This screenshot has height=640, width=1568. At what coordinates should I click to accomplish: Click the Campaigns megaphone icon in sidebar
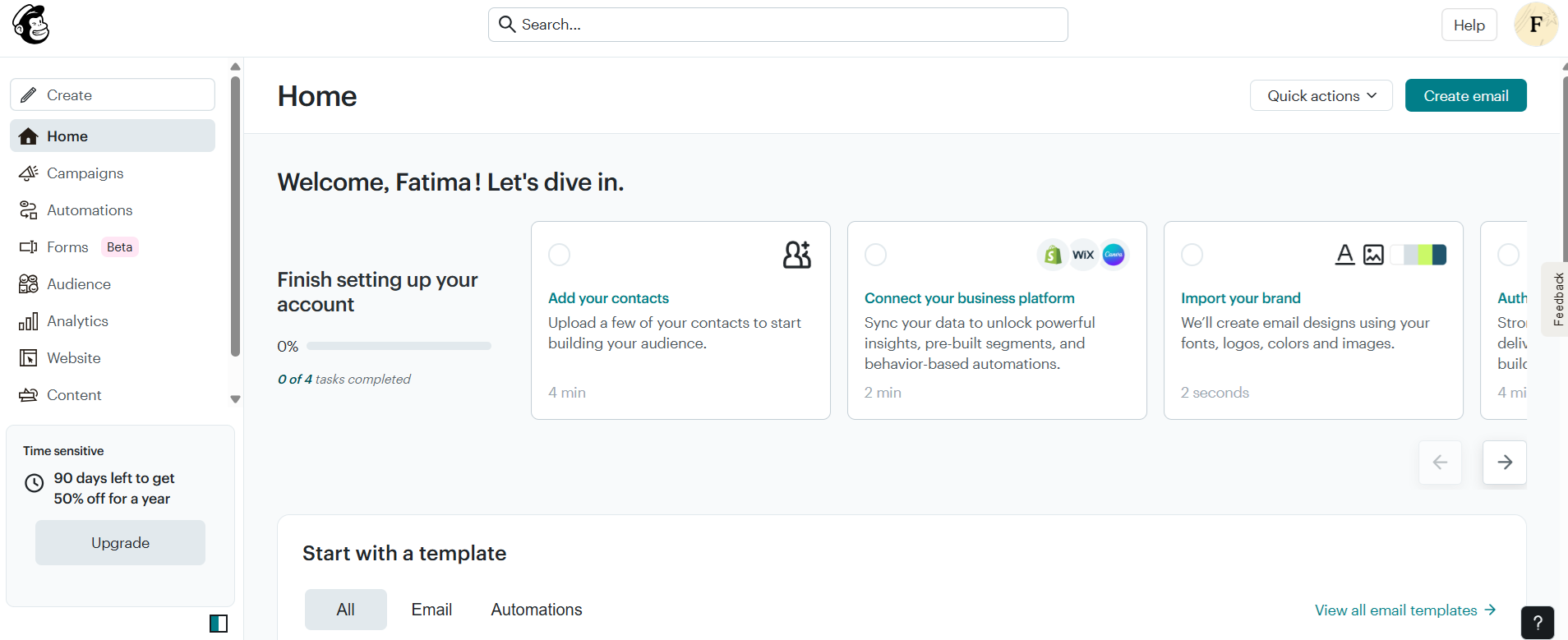pyautogui.click(x=29, y=173)
